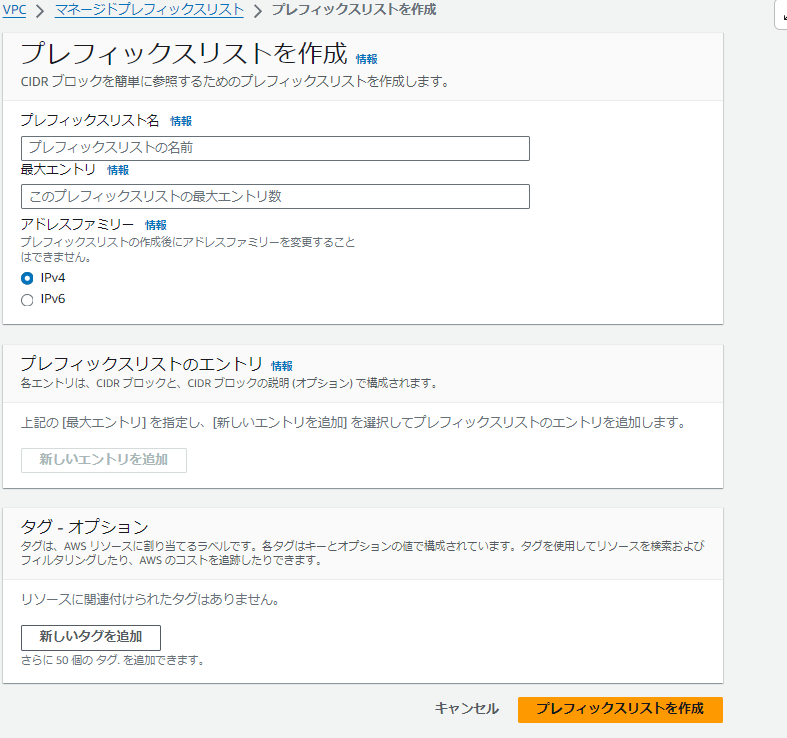Image resolution: width=787 pixels, height=738 pixels.
Task: Click current breadcrumb text プレフィックスリストを作成
Action: pyautogui.click(x=354, y=10)
